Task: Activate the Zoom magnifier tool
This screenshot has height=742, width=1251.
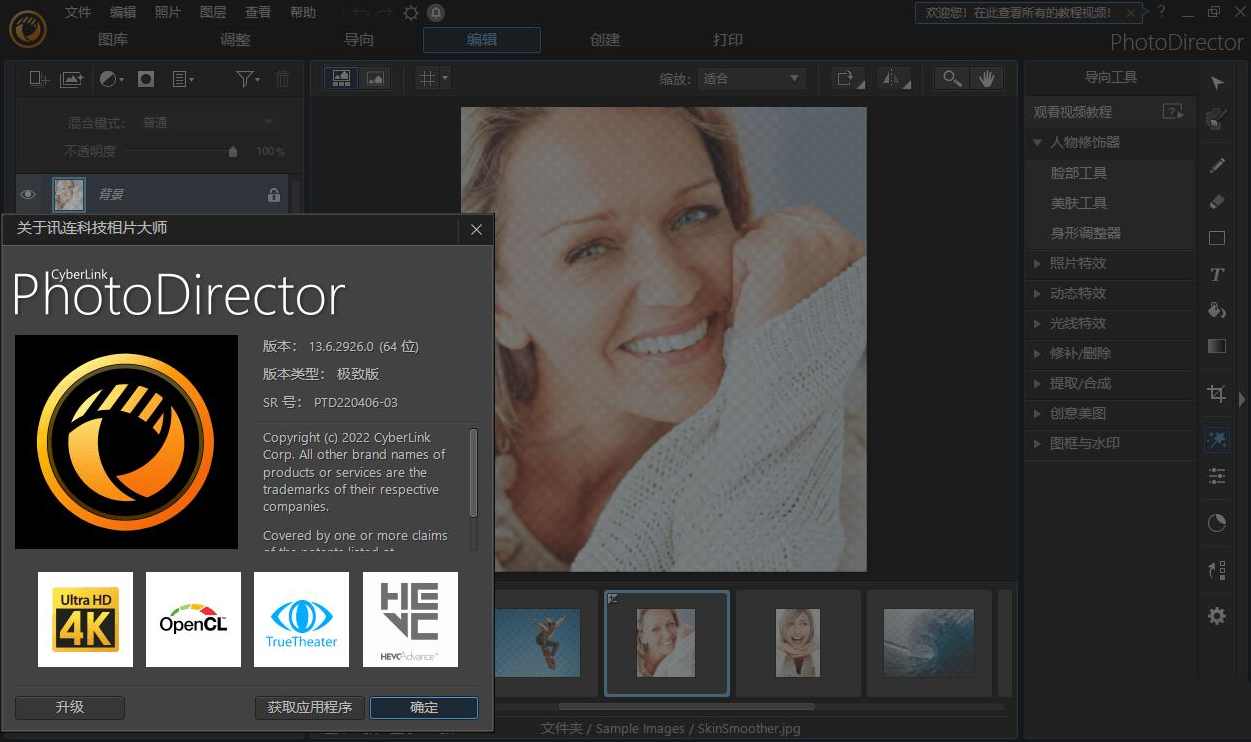Action: point(952,79)
